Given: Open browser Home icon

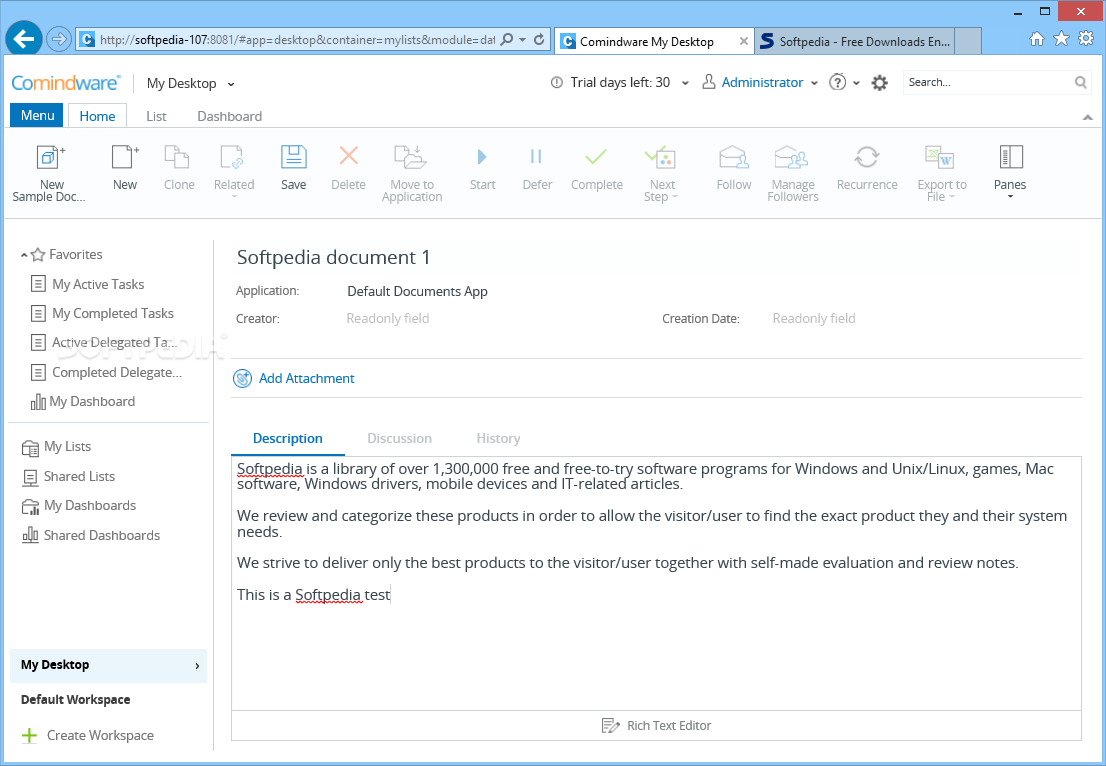Looking at the screenshot, I should click(1037, 39).
